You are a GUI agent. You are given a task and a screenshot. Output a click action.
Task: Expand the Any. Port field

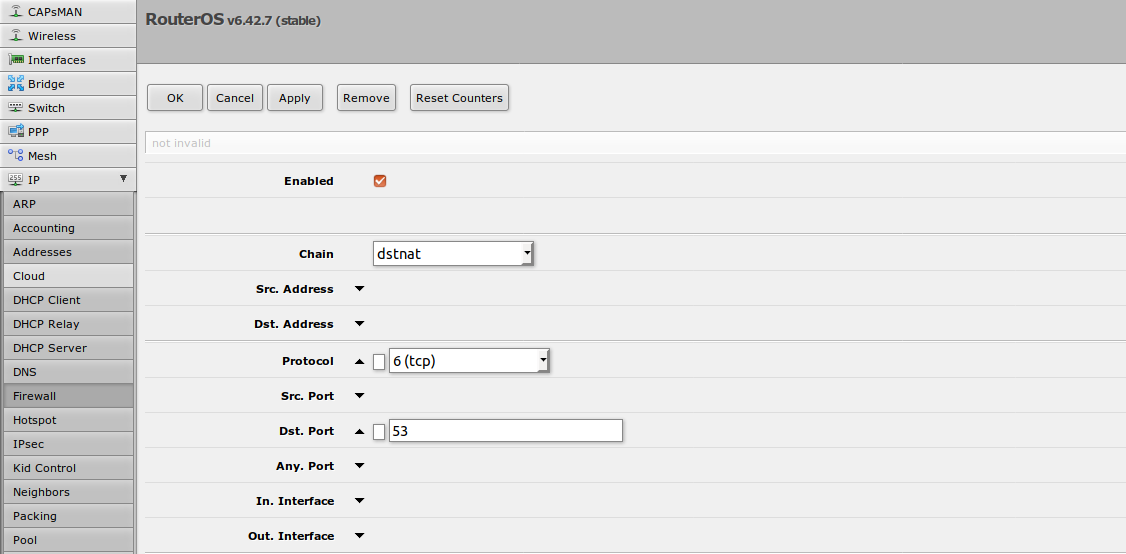coord(360,466)
